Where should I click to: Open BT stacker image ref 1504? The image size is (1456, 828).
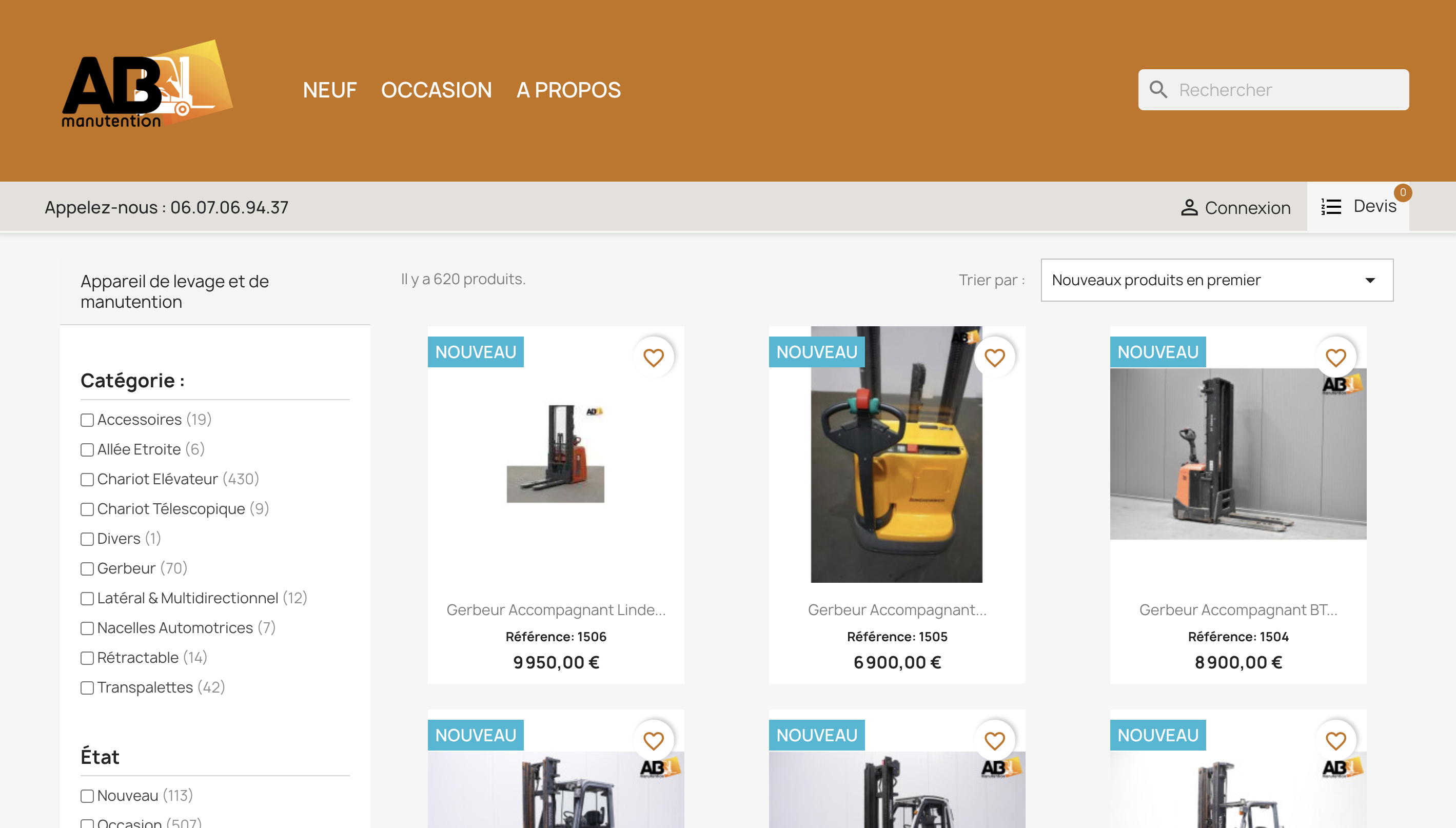pos(1238,454)
